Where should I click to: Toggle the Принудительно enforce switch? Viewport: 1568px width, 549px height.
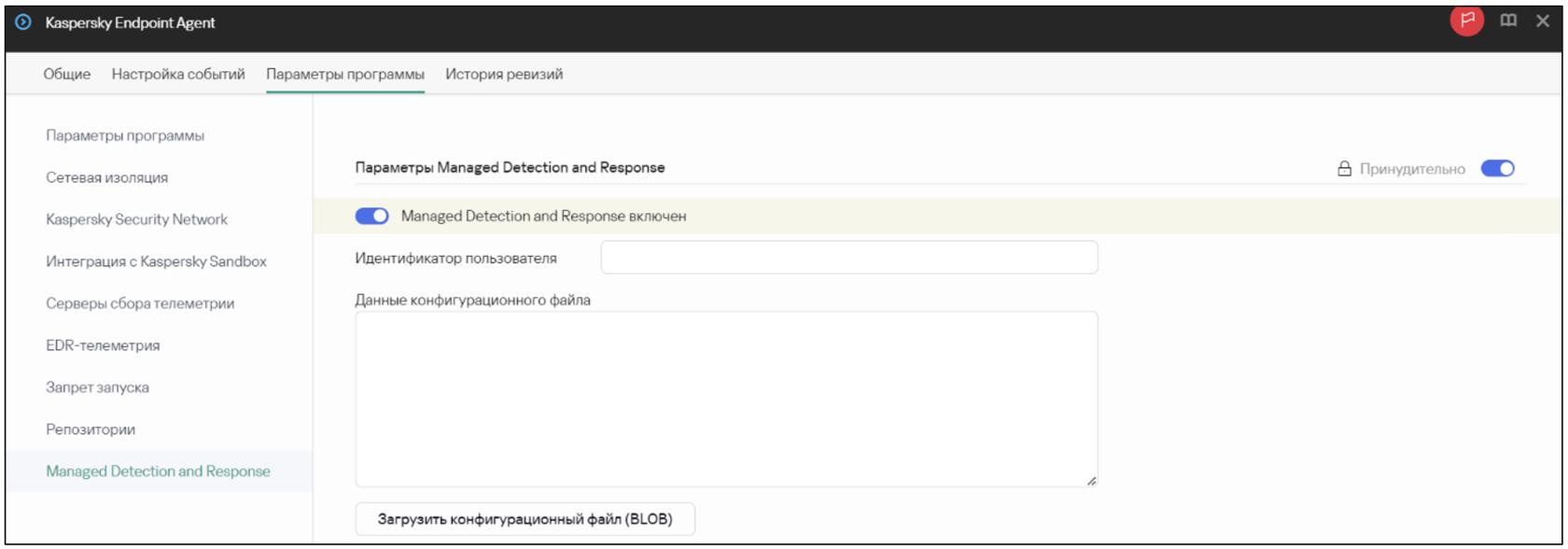(x=1498, y=169)
